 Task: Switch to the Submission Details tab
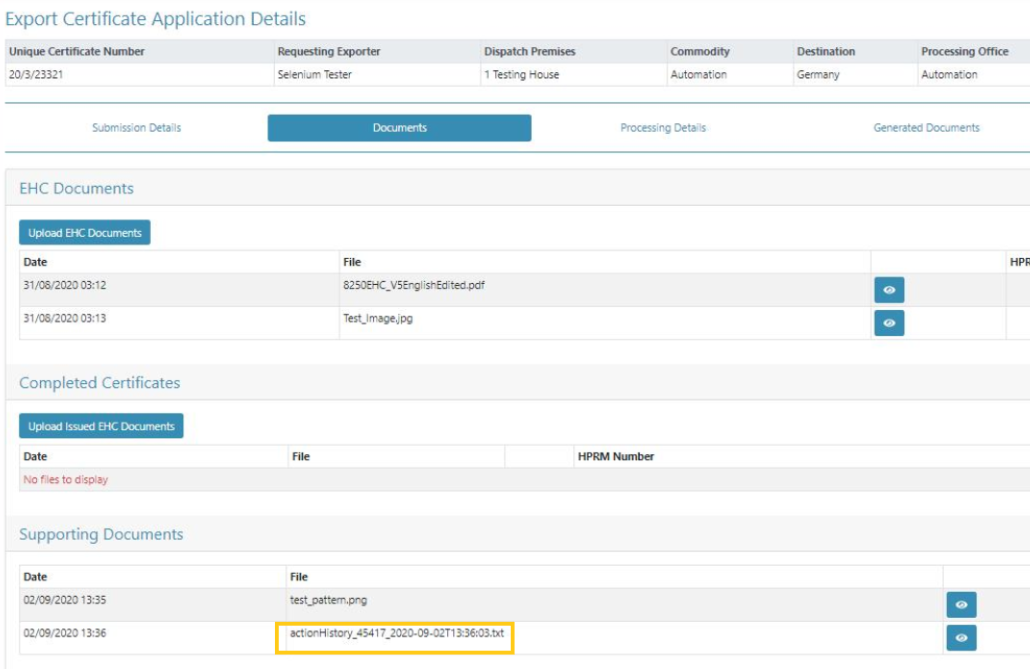pyautogui.click(x=137, y=128)
